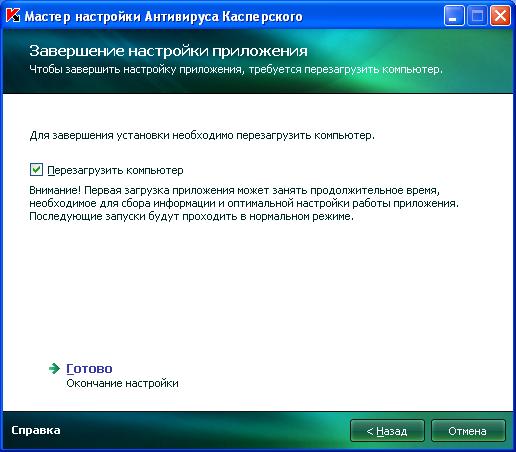The height and width of the screenshot is (452, 516).
Task: Click the dark footer bar between Справка and Назад
Action: coord(205,431)
